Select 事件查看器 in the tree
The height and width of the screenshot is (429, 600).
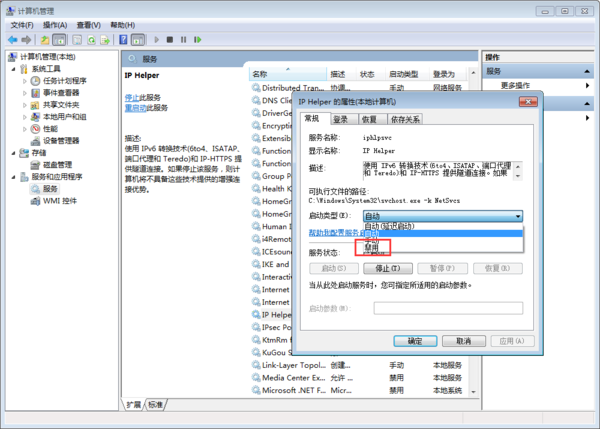(x=61, y=93)
